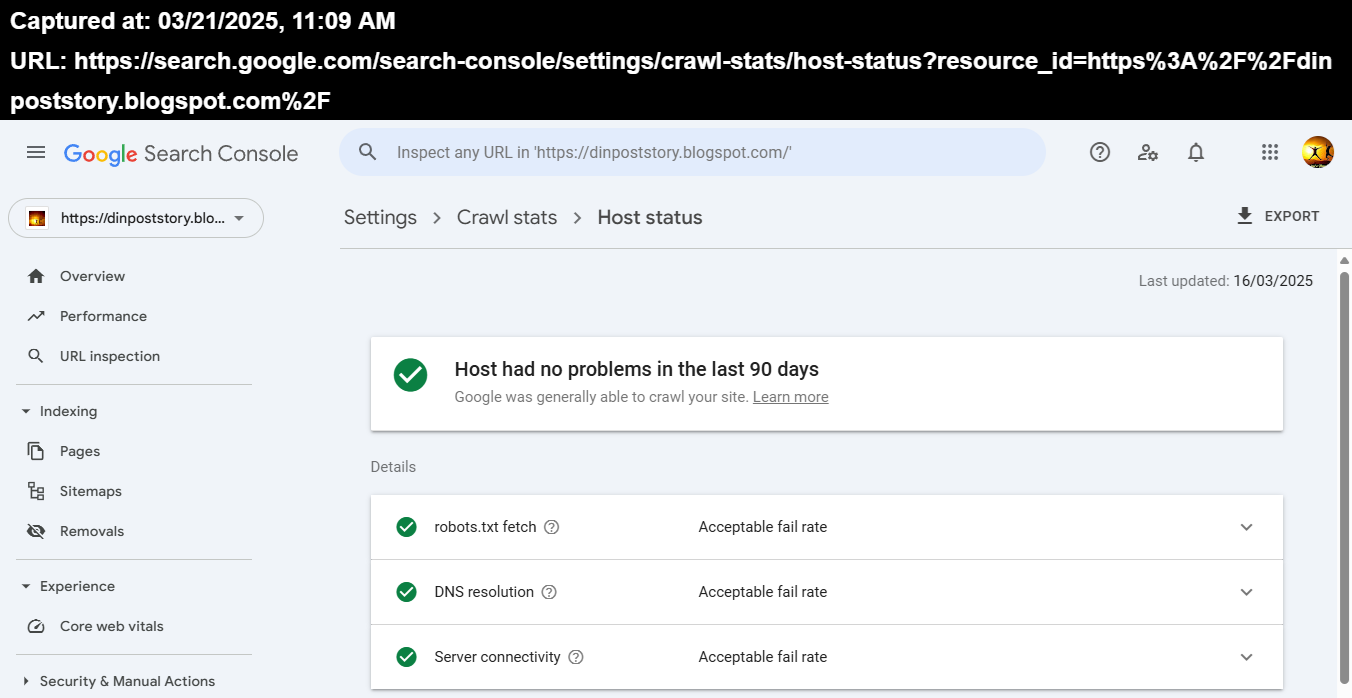The image size is (1352, 698).
Task: Click Acceptable fail rate for Server connectivity
Action: (763, 657)
